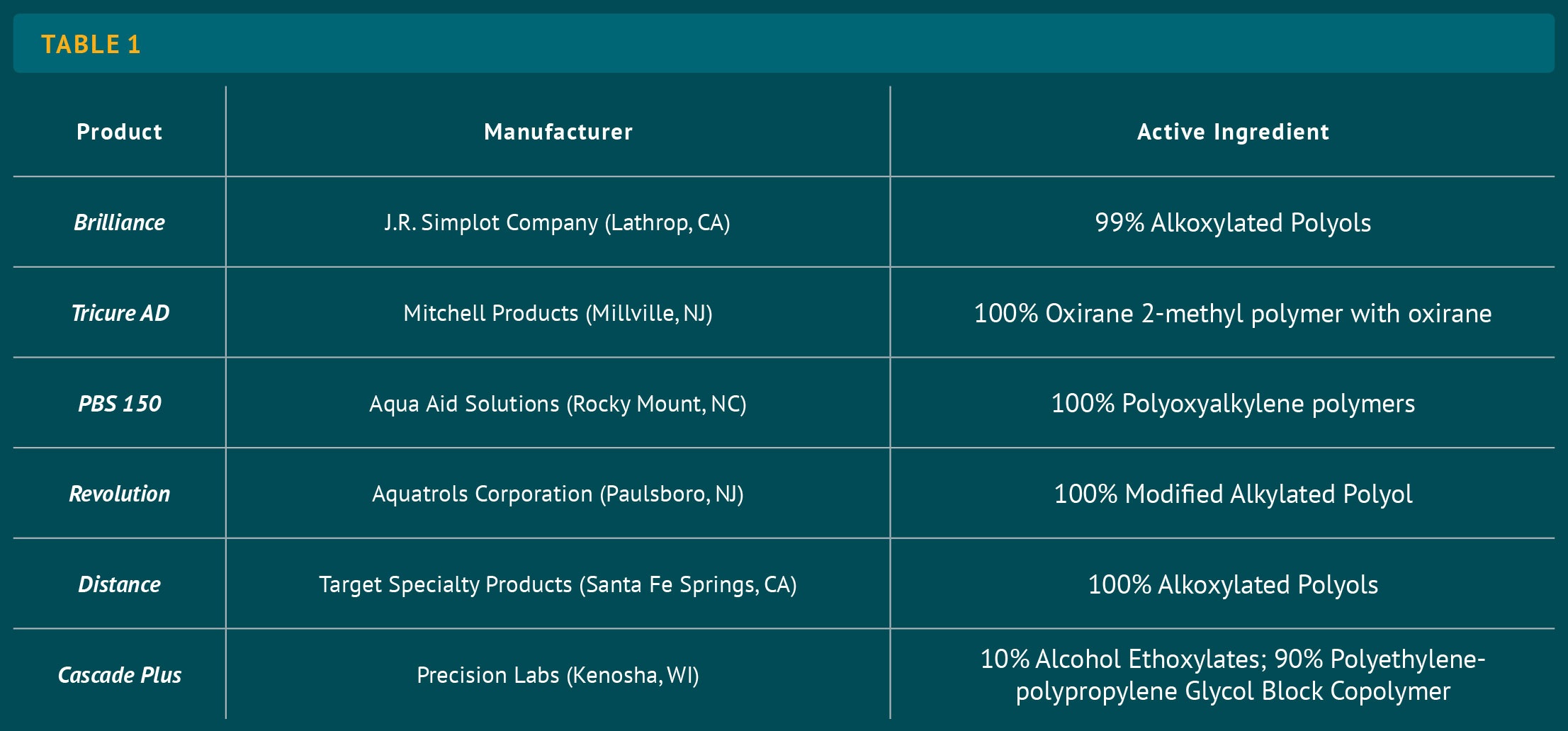Select 100% Oxirane 2-methyl polymer text
The image size is (1568, 731).
(1233, 313)
